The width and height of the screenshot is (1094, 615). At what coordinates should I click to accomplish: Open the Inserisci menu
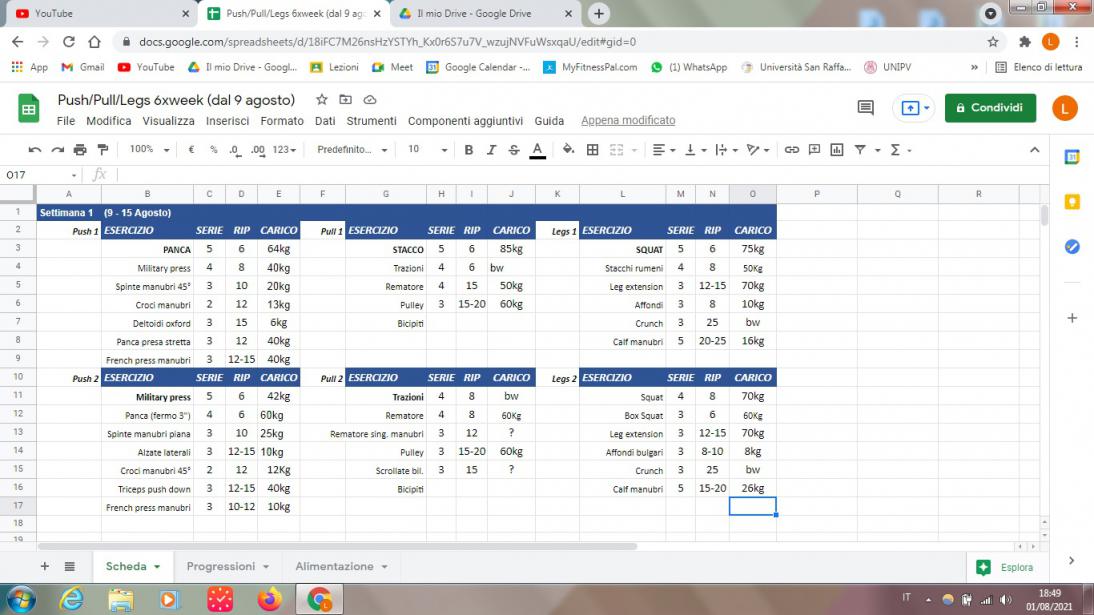[227, 121]
